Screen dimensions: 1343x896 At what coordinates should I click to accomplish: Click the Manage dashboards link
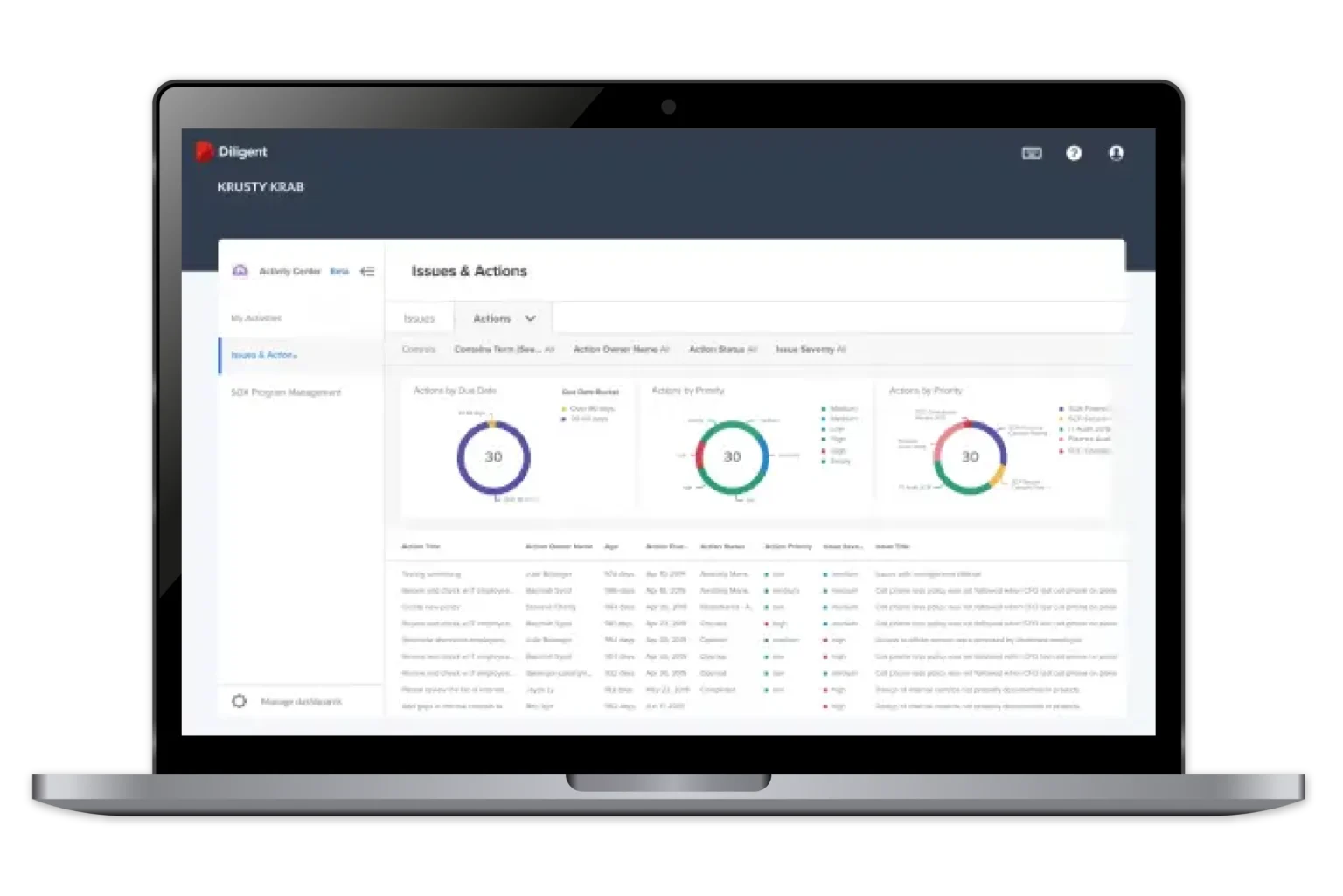[x=301, y=701]
